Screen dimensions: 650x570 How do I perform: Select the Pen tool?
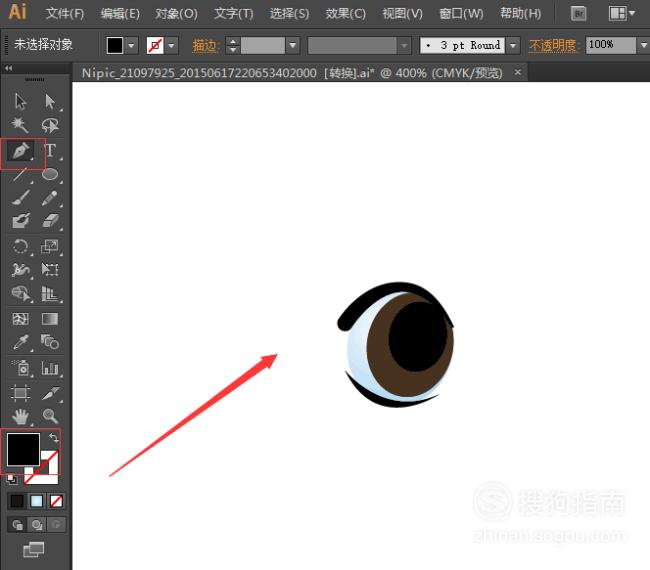tap(21, 150)
